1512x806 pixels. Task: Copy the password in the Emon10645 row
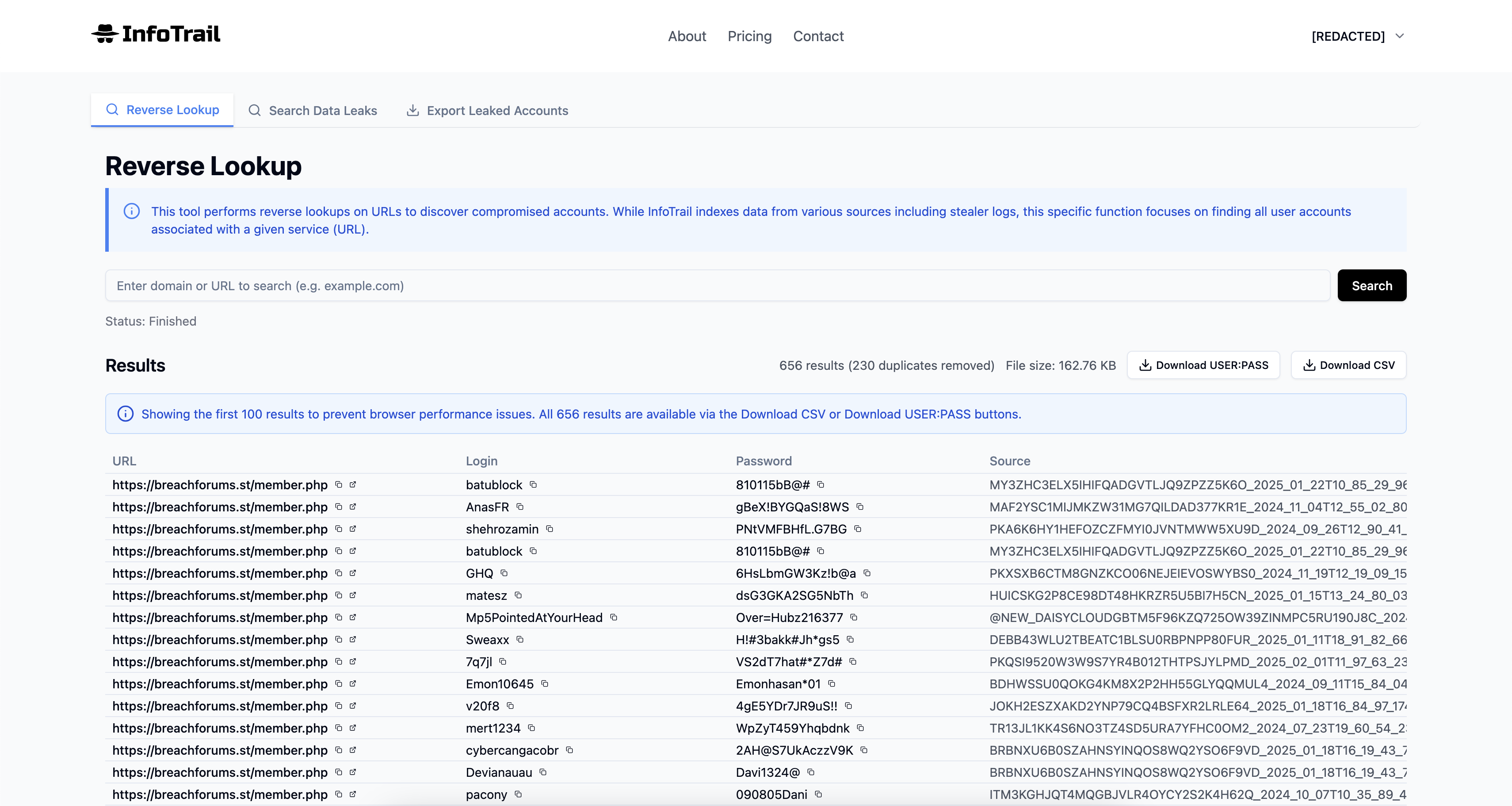832,684
